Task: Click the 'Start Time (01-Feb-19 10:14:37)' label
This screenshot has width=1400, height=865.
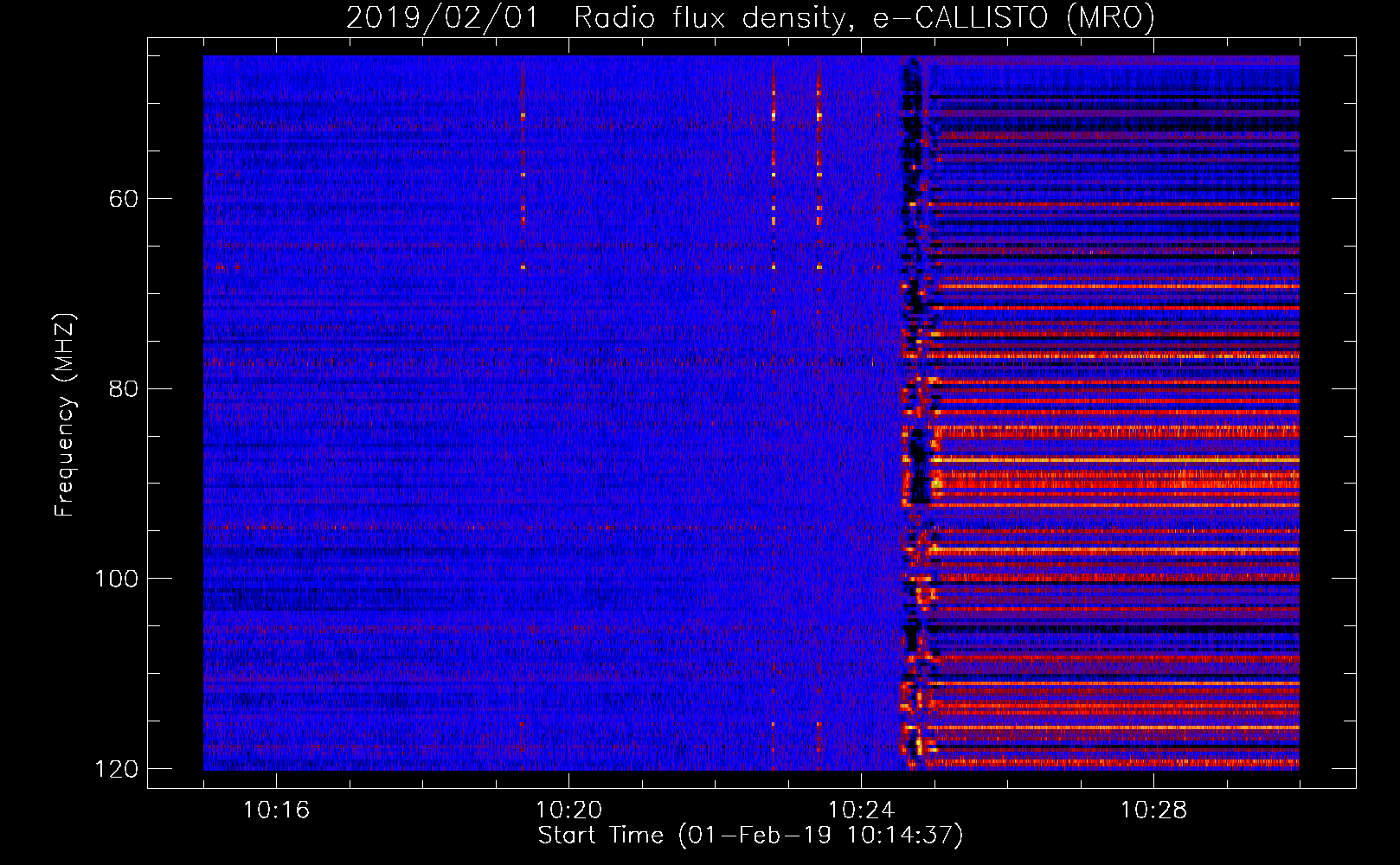Action: (x=750, y=836)
